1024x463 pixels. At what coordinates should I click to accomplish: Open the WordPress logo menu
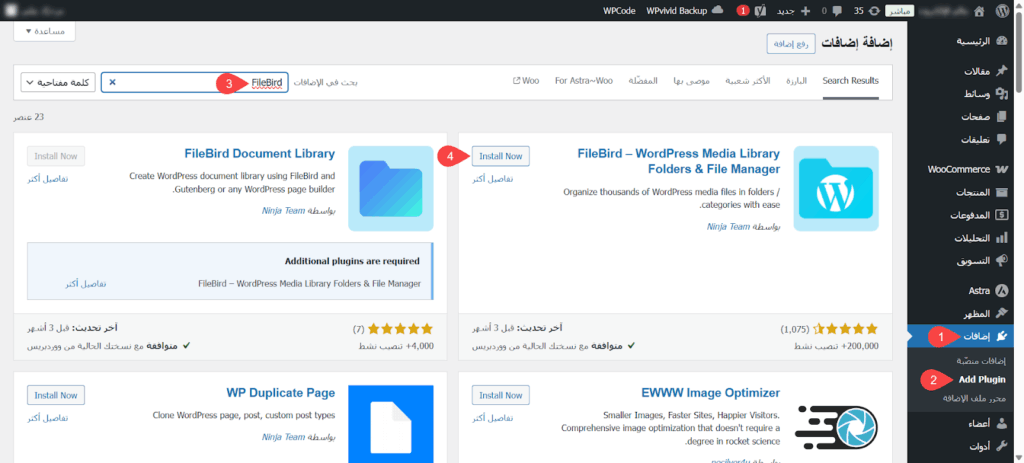click(x=1002, y=10)
